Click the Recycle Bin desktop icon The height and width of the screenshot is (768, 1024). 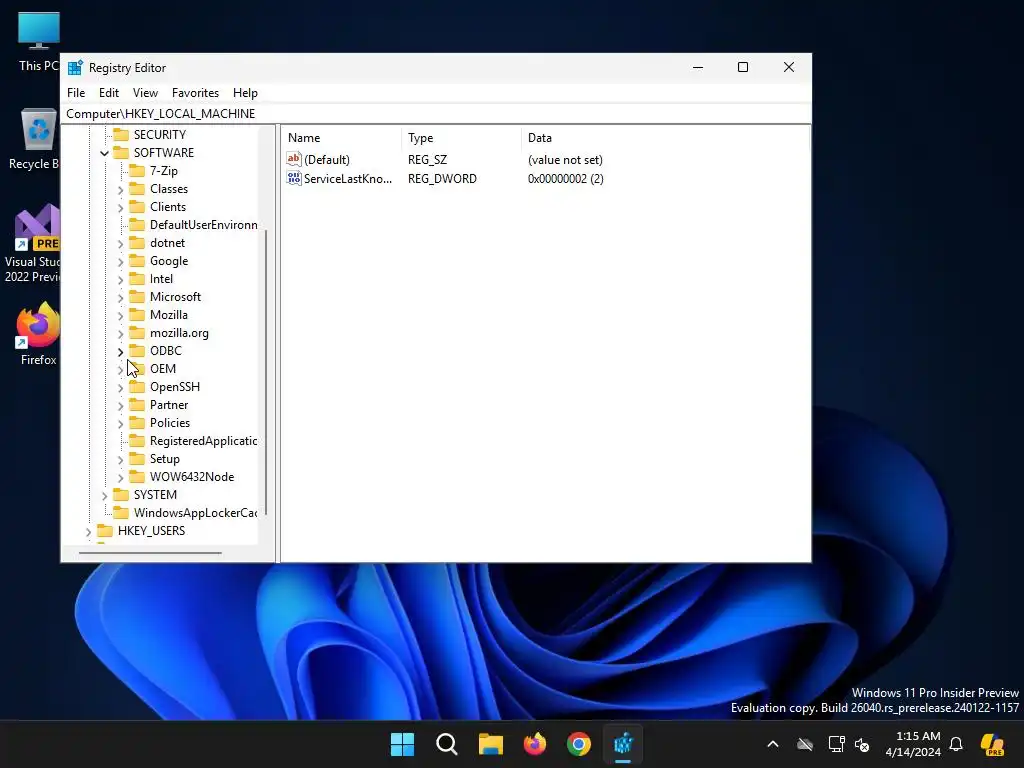[33, 139]
